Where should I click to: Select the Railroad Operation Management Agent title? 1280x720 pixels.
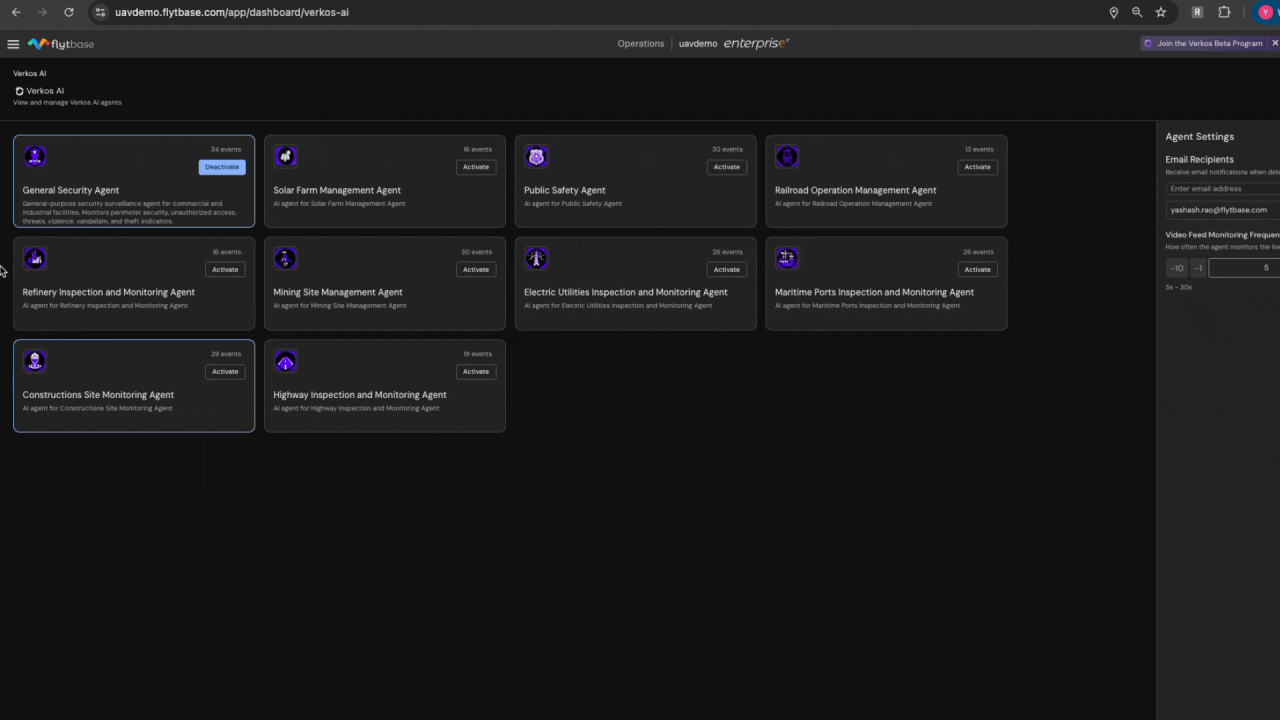pos(856,190)
